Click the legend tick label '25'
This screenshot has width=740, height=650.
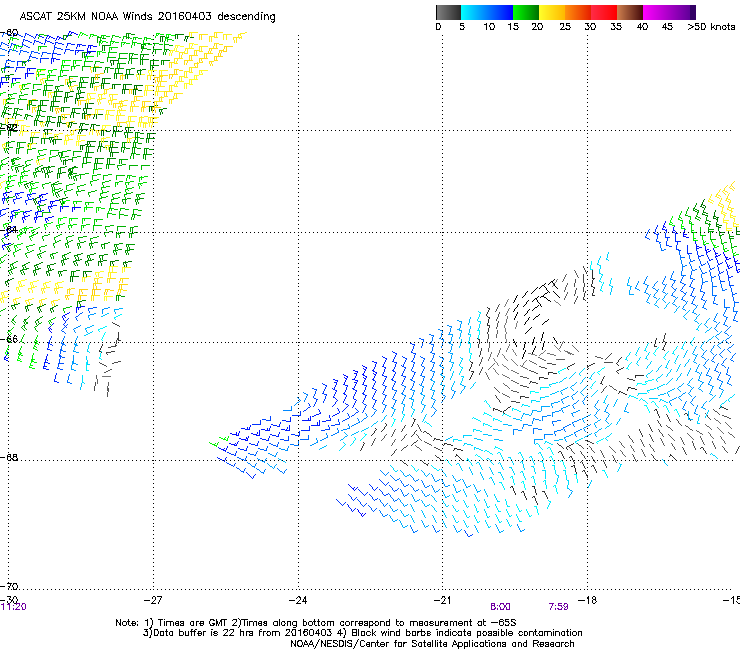coord(565,27)
